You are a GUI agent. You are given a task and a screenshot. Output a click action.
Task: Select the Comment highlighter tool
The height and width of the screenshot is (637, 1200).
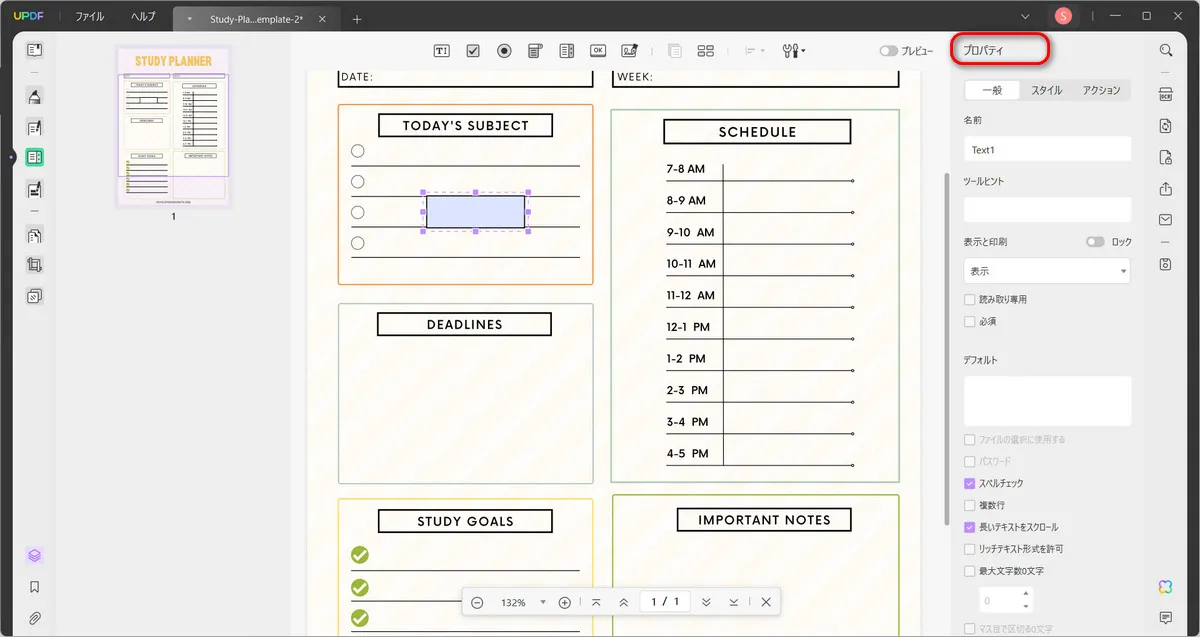[x=35, y=96]
